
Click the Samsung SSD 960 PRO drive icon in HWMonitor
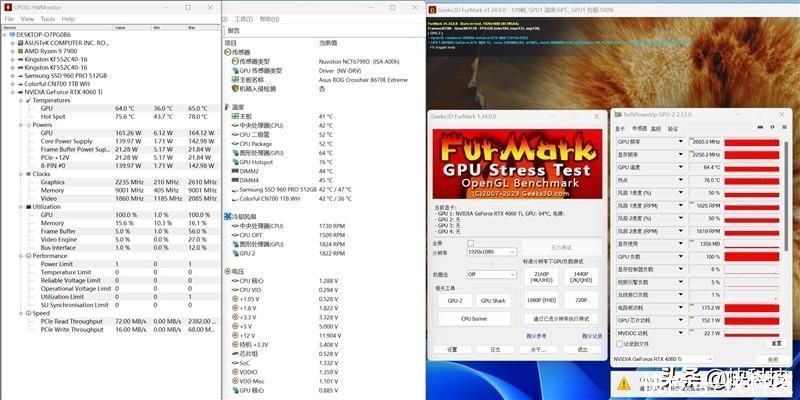click(x=20, y=76)
